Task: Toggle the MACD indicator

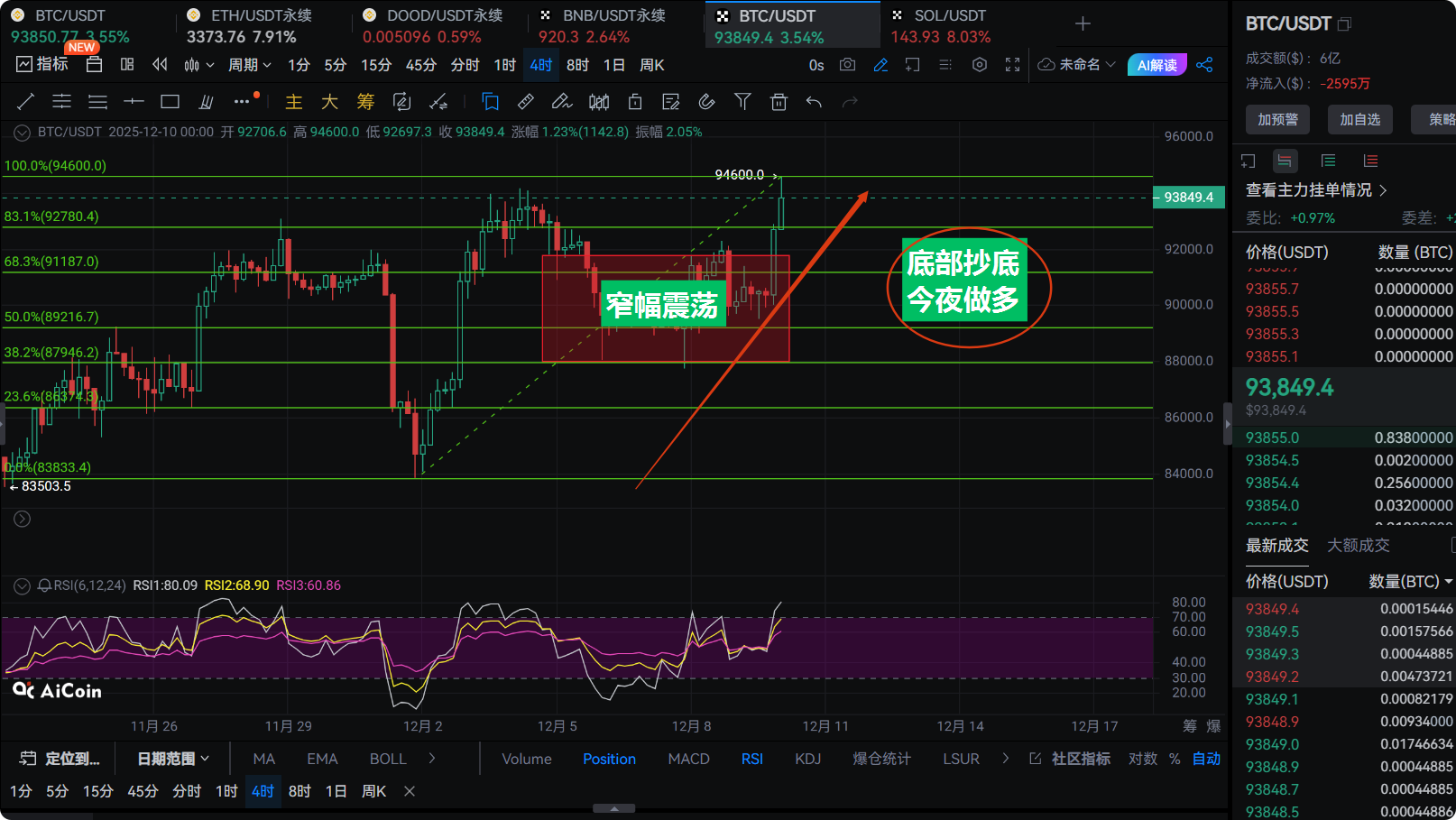Action: (x=688, y=759)
